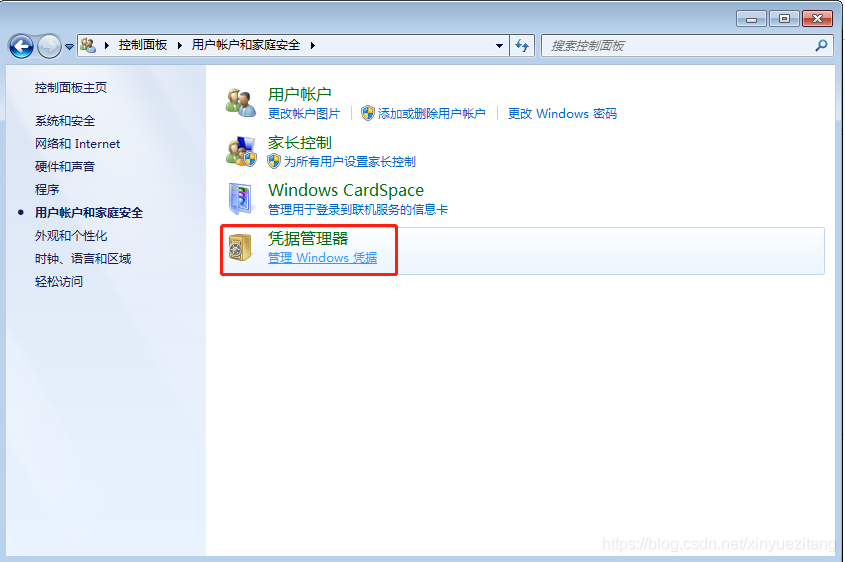Image resolution: width=845 pixels, height=562 pixels.
Task: Click the shield icon before 添加或删除用户帐户
Action: point(368,113)
